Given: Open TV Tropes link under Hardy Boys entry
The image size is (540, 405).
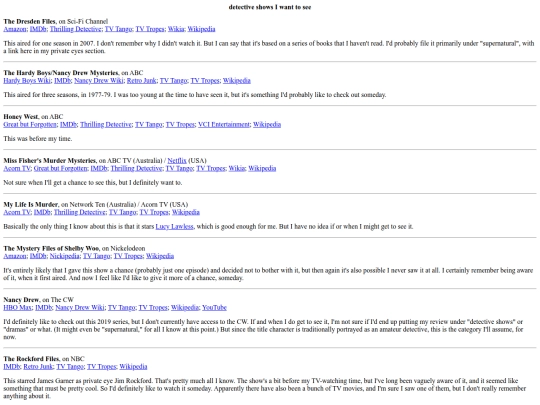Looking at the screenshot, I should coord(205,81).
